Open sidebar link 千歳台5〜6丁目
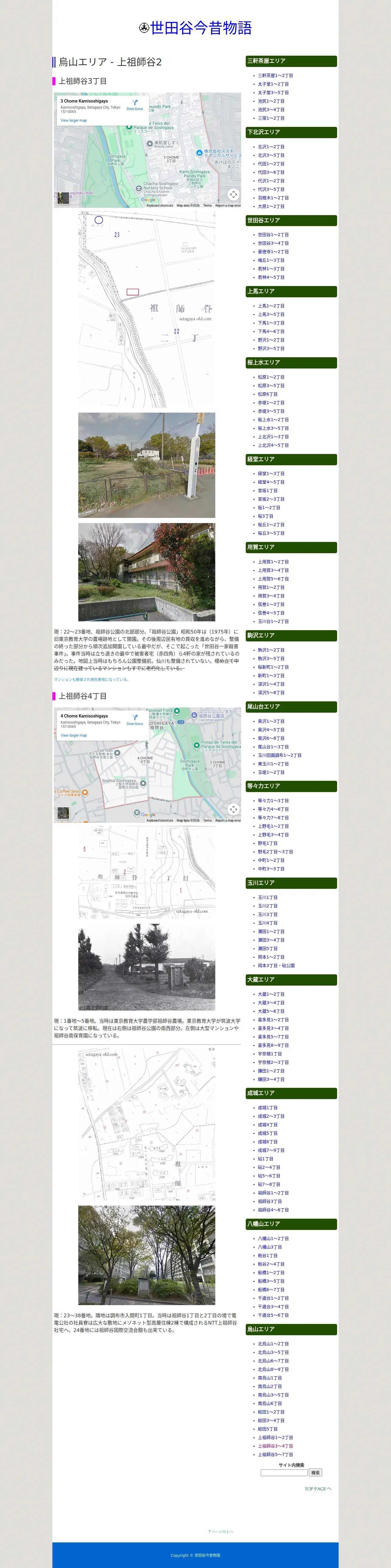Viewport: 391px width, 1568px height. [x=273, y=1315]
